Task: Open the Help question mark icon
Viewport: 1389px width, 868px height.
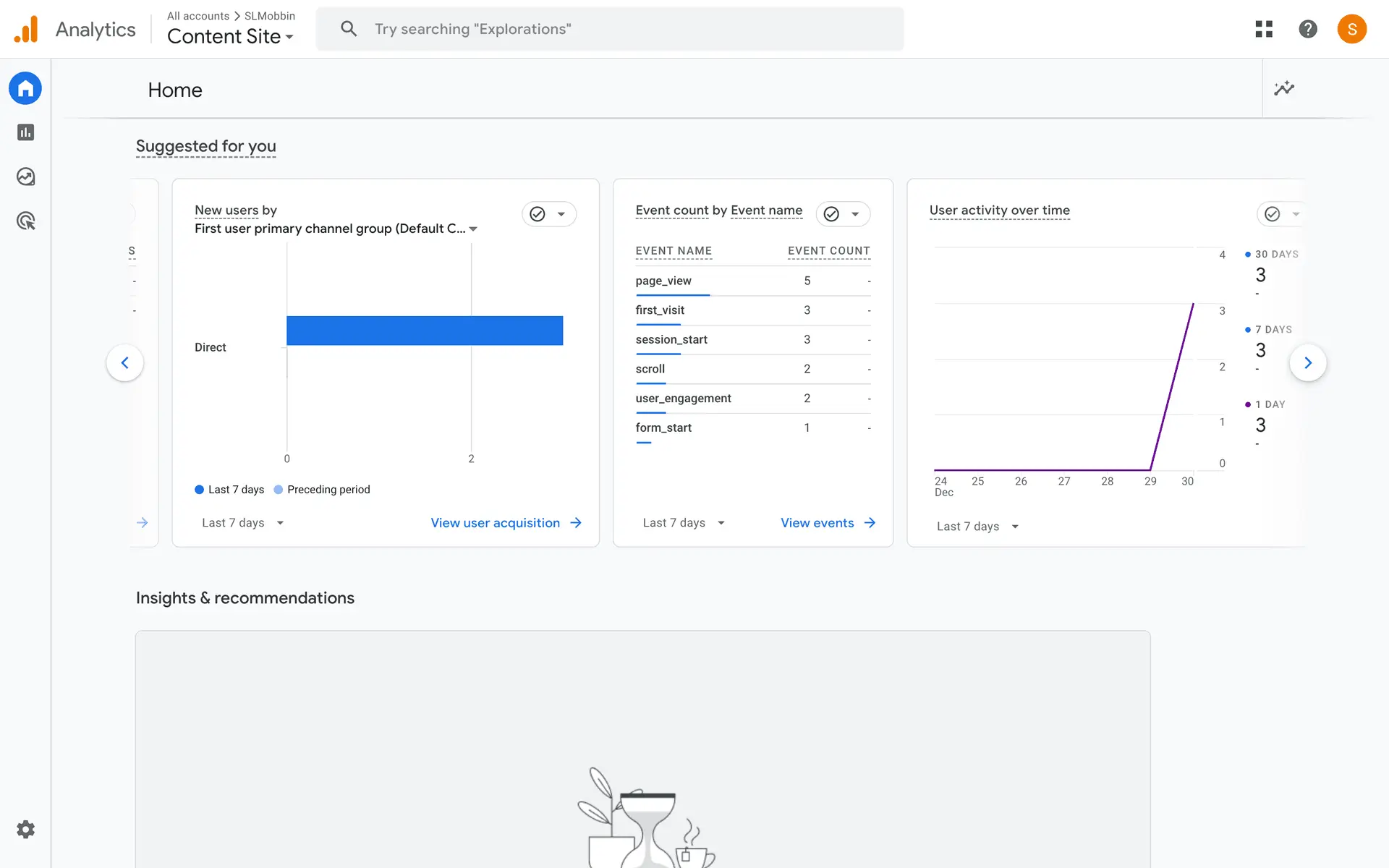Action: point(1307,29)
